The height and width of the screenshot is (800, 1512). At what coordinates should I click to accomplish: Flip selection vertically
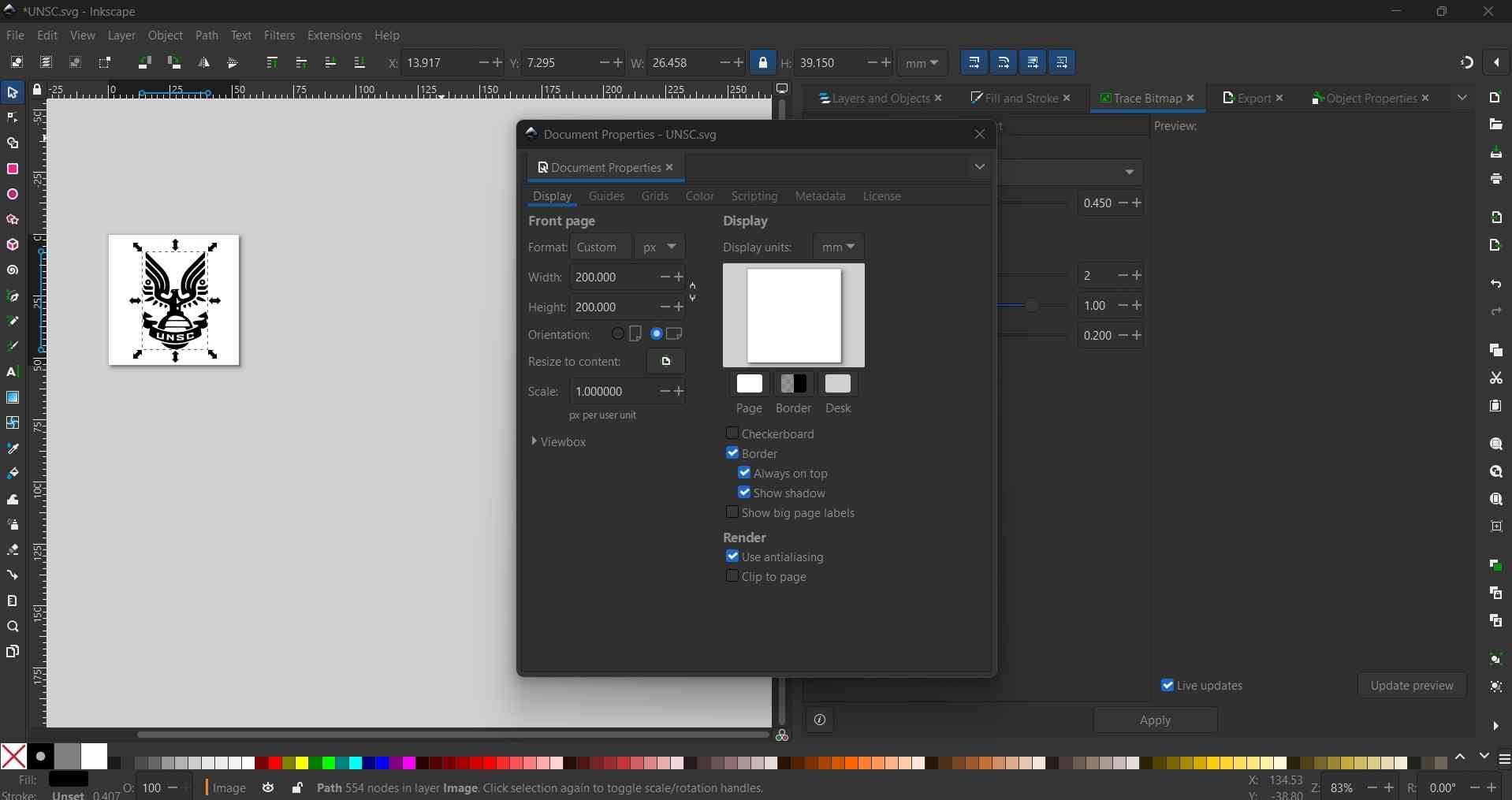233,63
